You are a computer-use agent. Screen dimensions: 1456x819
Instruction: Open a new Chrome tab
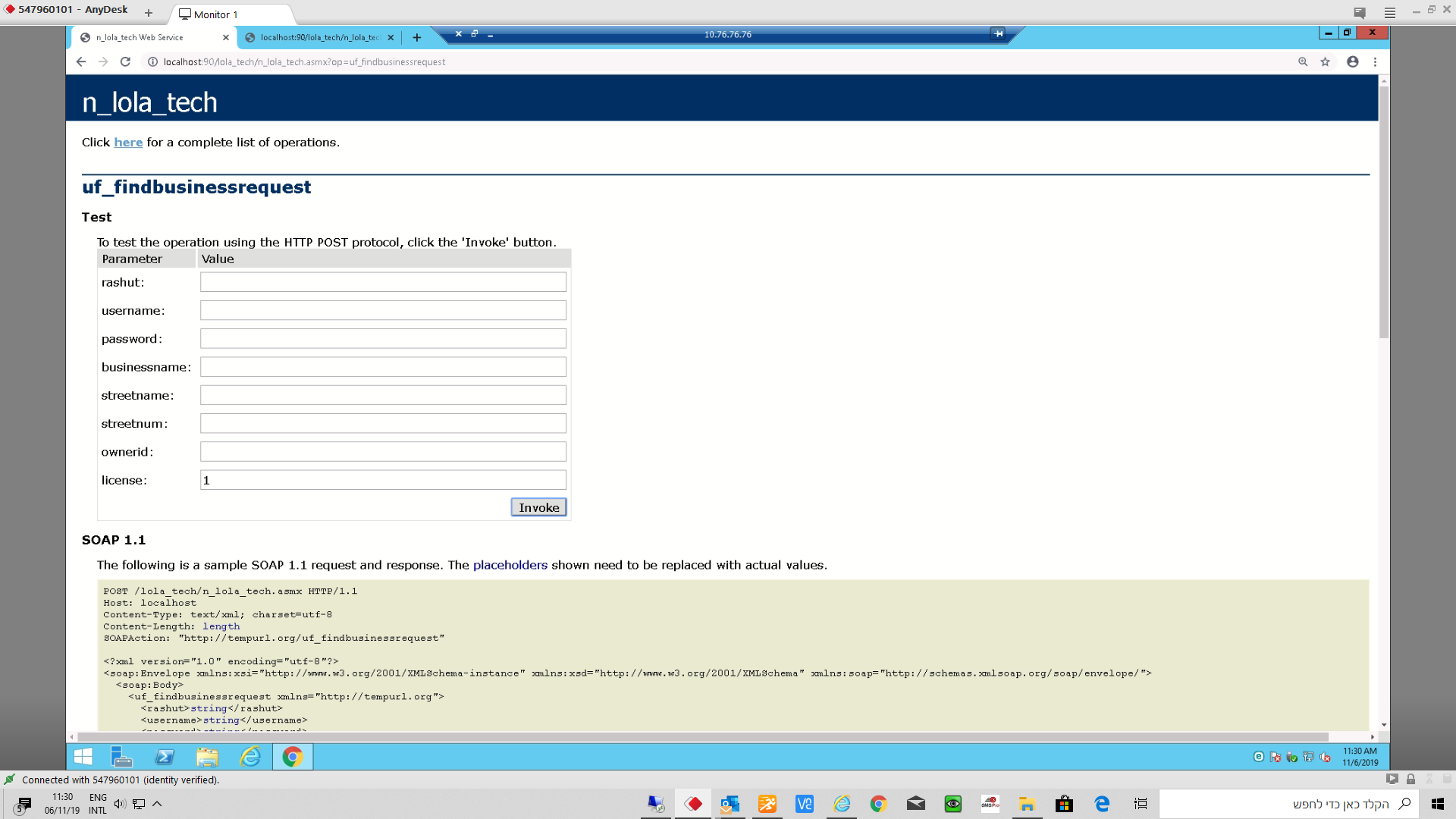(416, 37)
